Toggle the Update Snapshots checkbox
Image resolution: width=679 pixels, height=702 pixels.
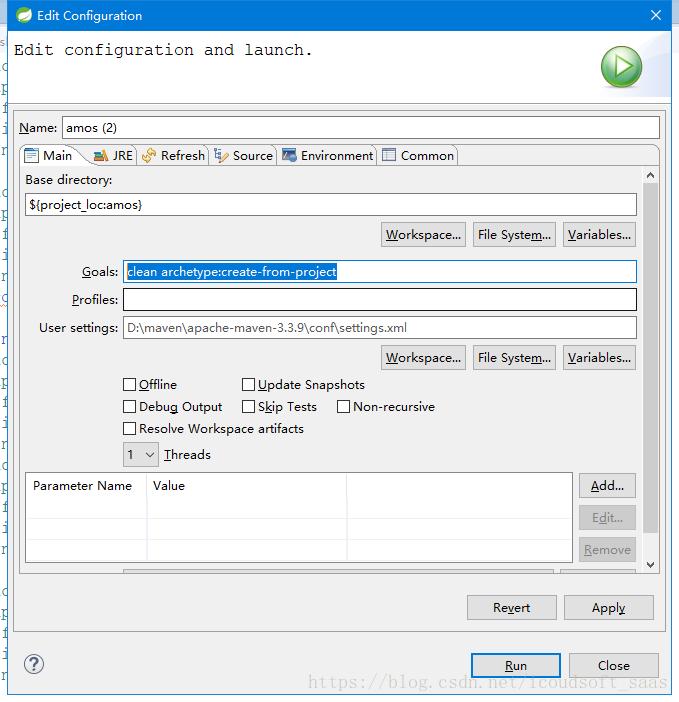pyautogui.click(x=248, y=385)
